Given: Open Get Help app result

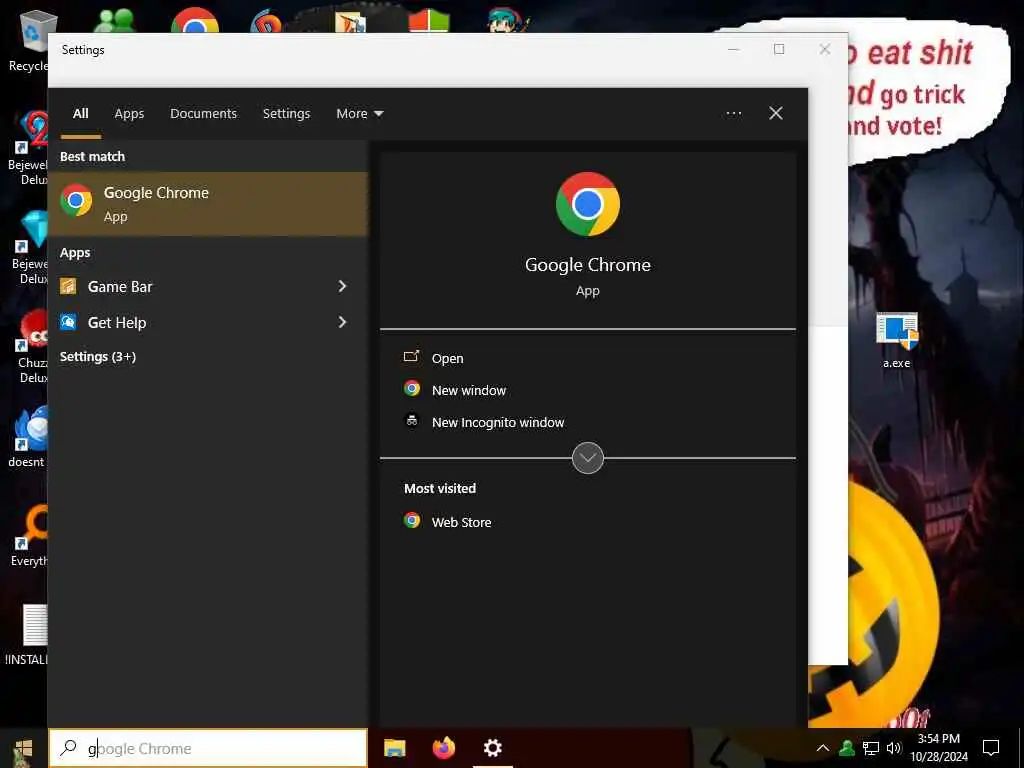Looking at the screenshot, I should click(117, 323).
